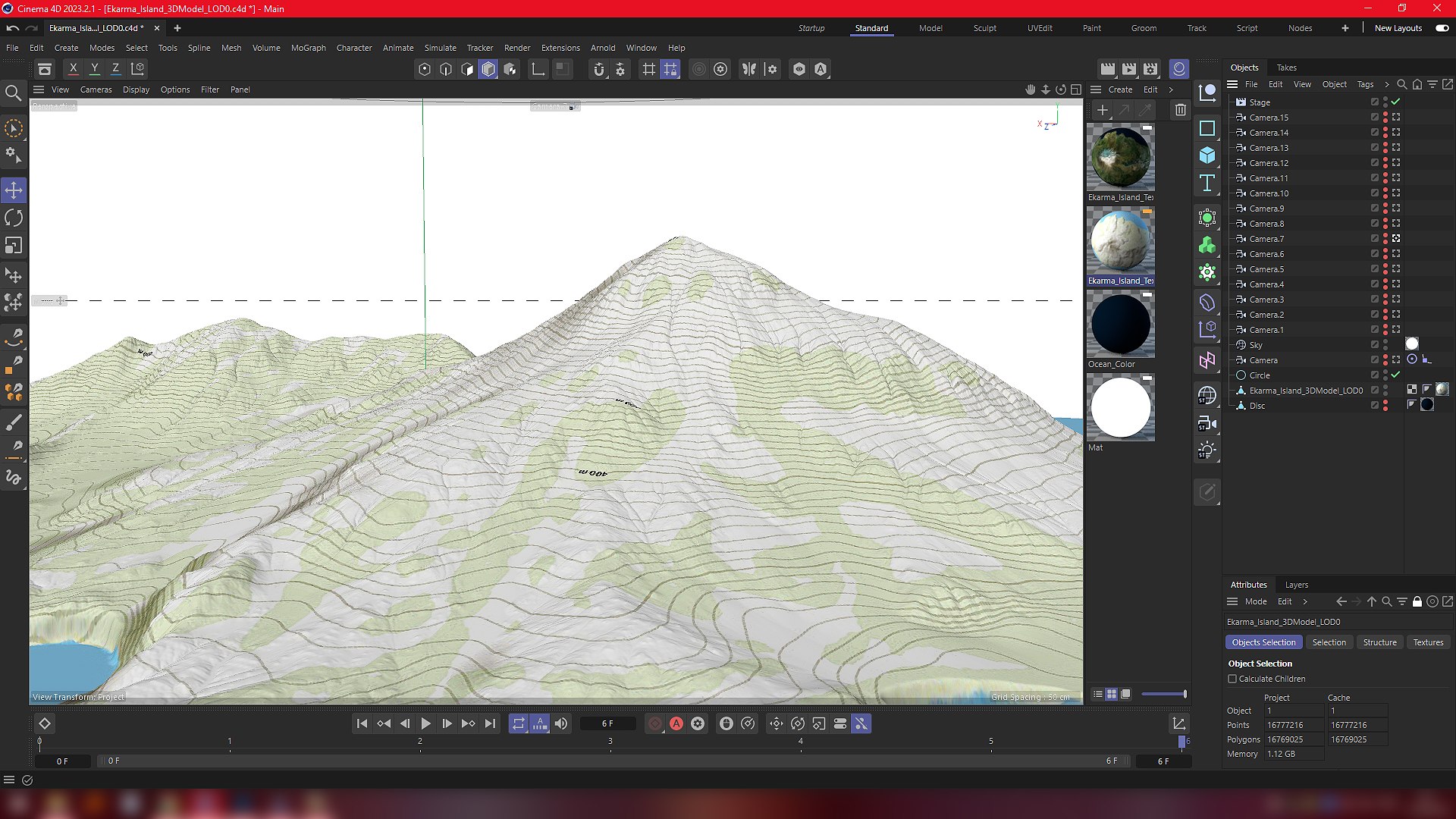This screenshot has width=1456, height=819.
Task: Toggle New Layouts switch
Action: point(1442,28)
